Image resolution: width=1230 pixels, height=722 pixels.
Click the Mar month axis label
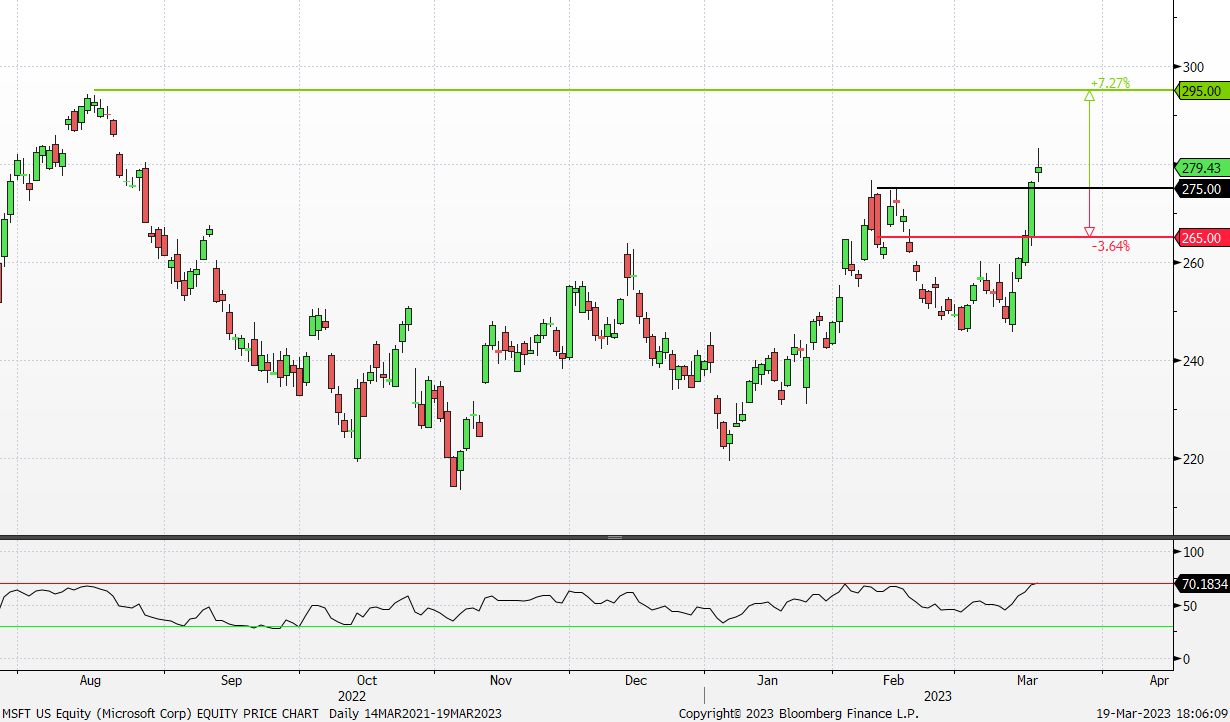(x=1027, y=681)
